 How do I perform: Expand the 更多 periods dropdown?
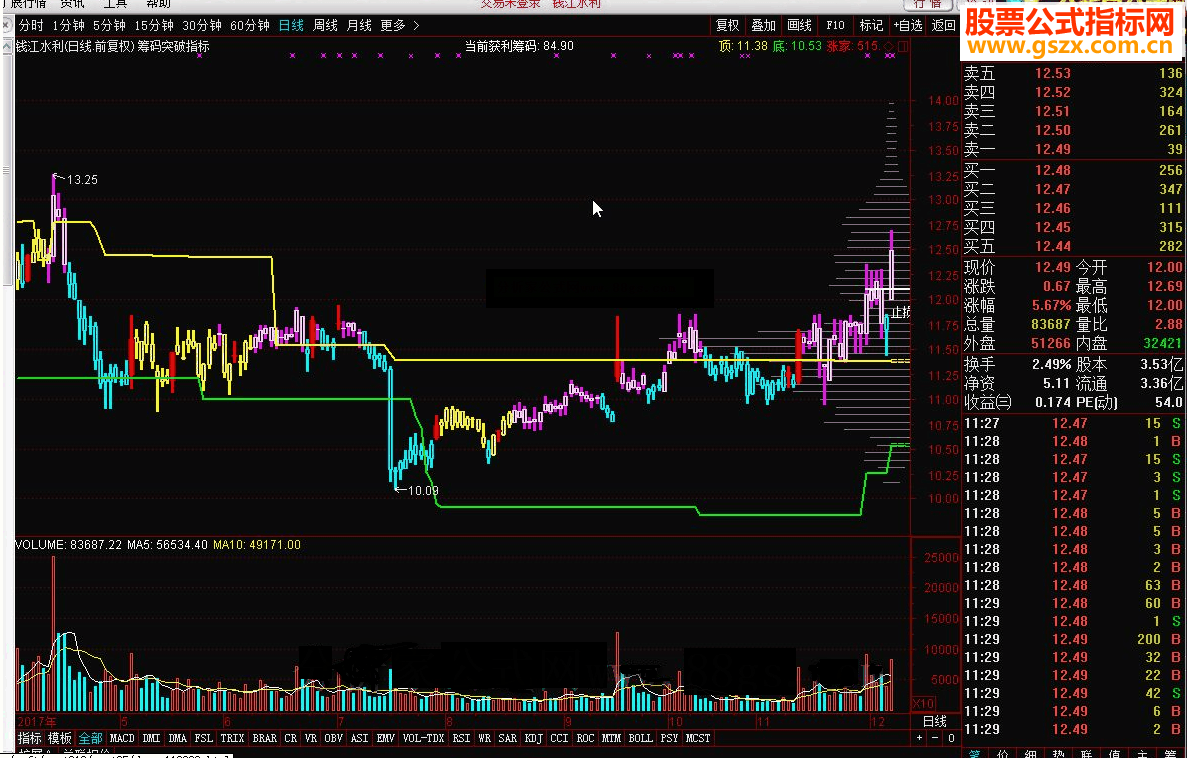tap(399, 25)
